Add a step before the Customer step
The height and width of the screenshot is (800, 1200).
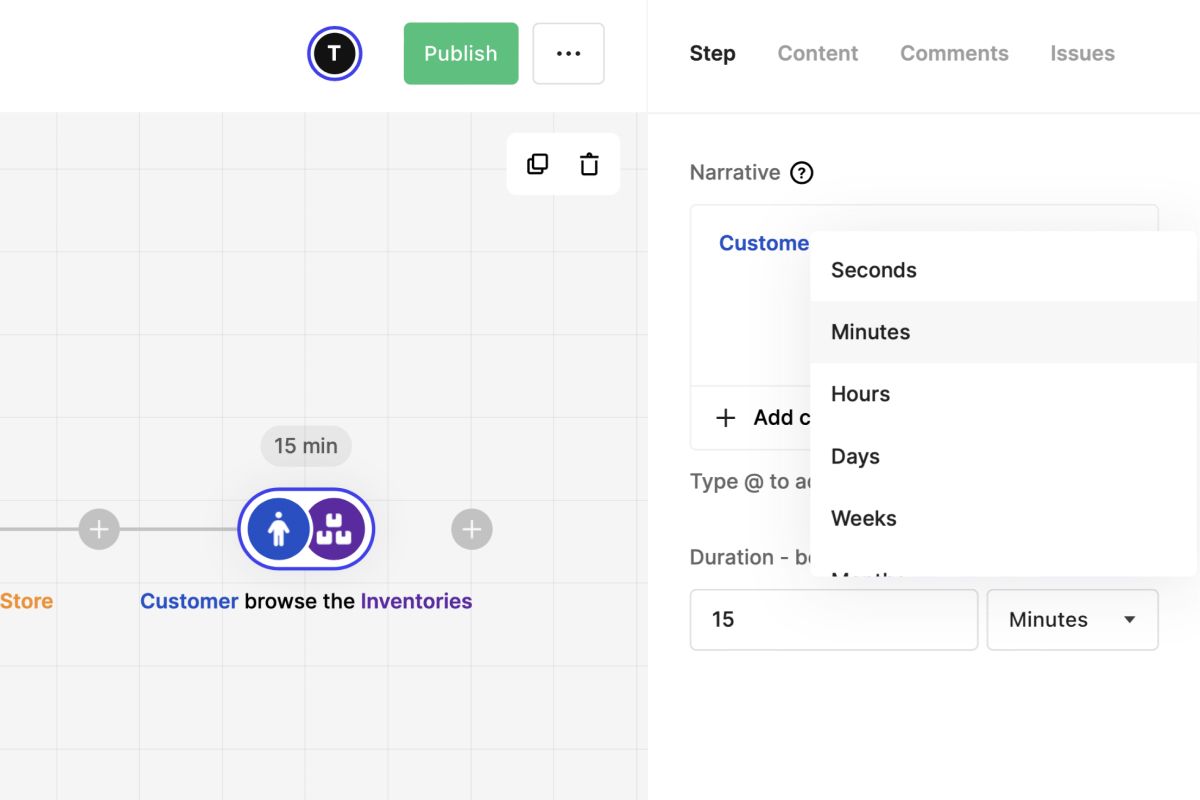click(x=99, y=529)
